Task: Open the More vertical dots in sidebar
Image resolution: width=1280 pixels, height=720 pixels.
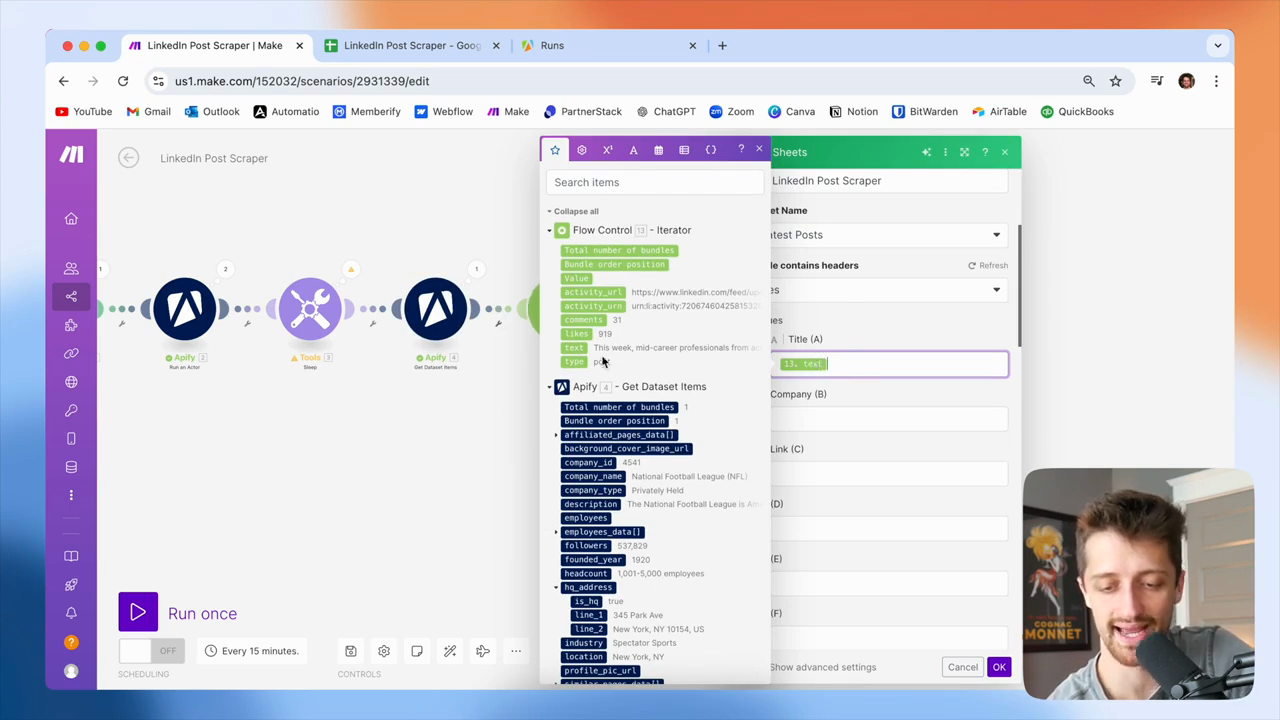Action: tap(71, 495)
